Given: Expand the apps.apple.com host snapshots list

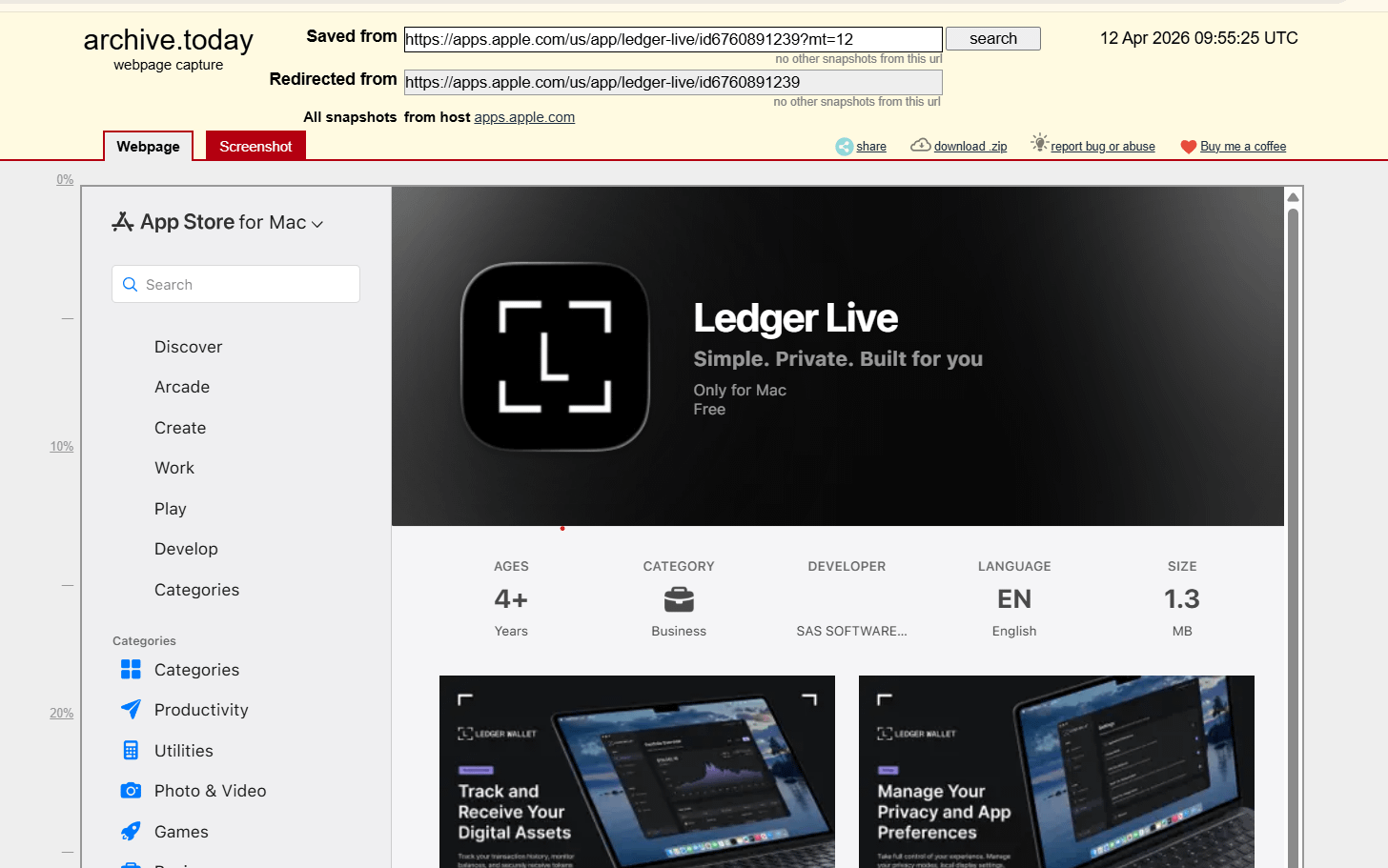Looking at the screenshot, I should [524, 117].
